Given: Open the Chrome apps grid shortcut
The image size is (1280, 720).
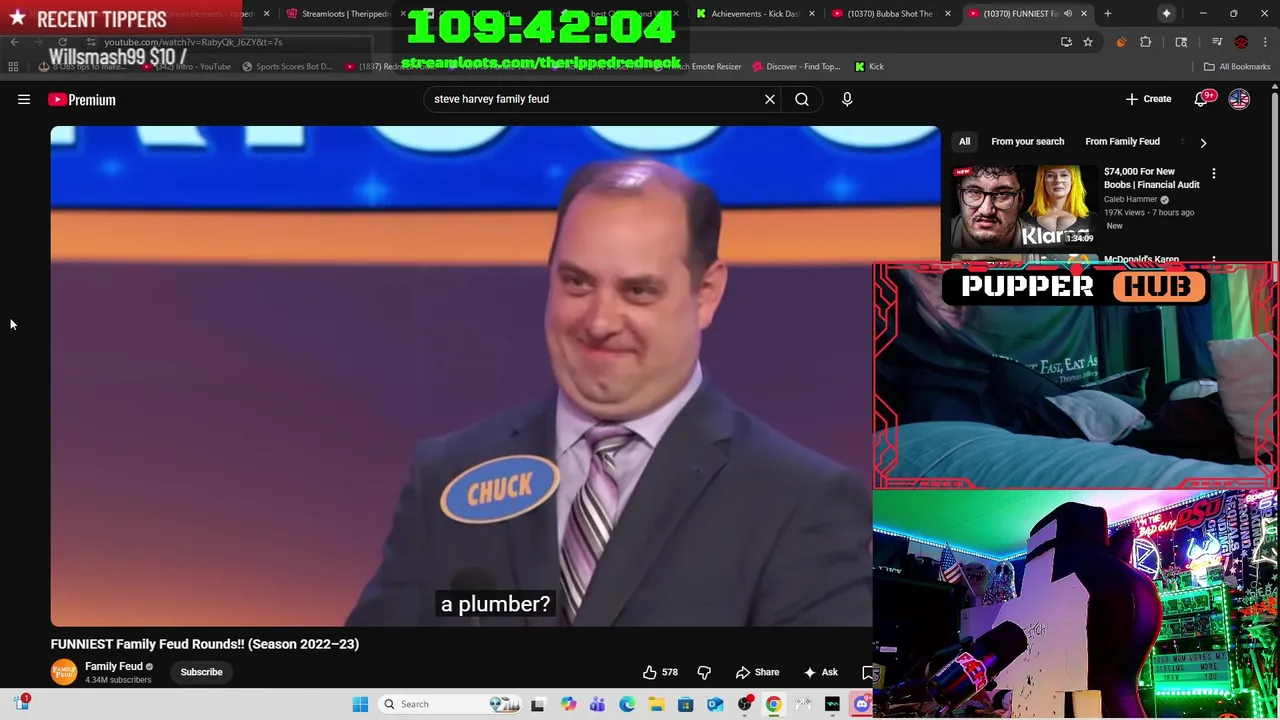Looking at the screenshot, I should click(x=13, y=67).
